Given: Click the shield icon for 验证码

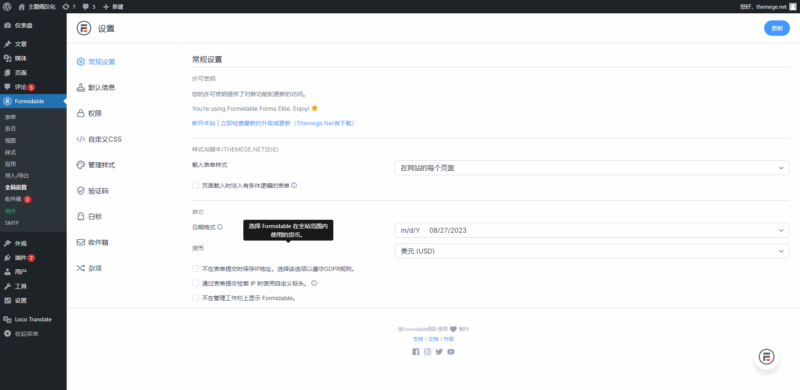Looking at the screenshot, I should coord(81,190).
